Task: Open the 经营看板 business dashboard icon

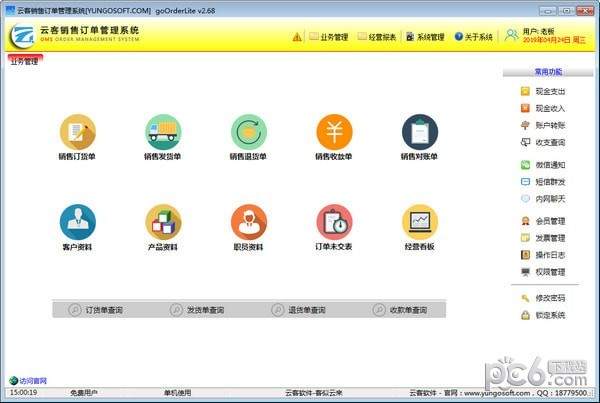Action: click(420, 222)
